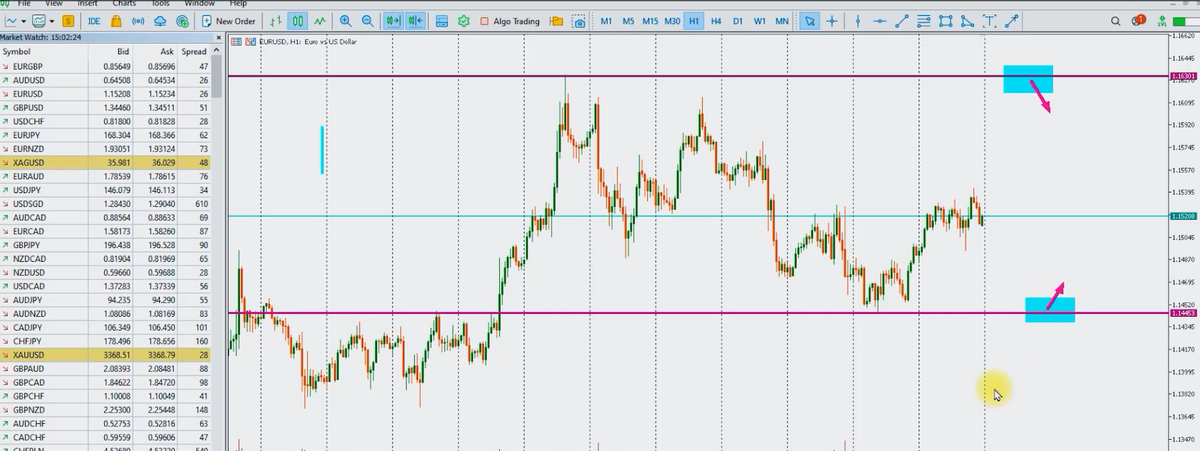Viewport: 1200px width, 451px height.
Task: Toggle chart shift from right border
Action: (416, 21)
